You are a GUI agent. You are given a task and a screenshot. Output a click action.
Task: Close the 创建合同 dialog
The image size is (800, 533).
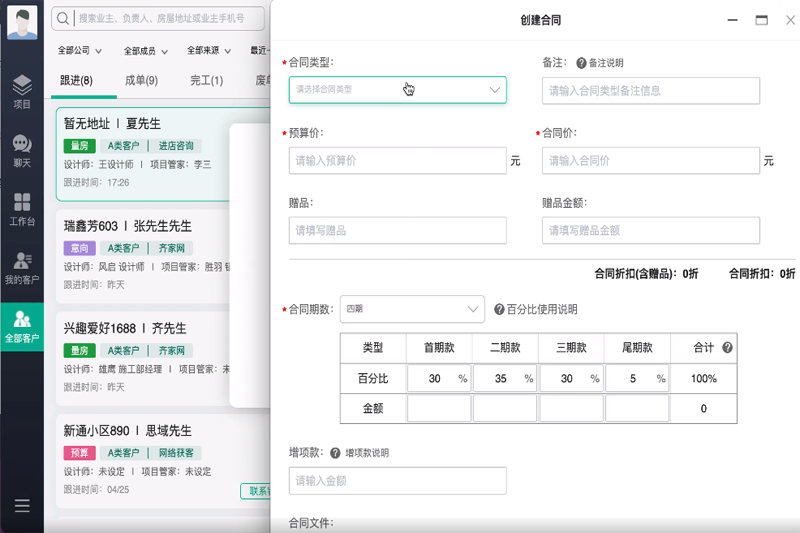click(790, 20)
